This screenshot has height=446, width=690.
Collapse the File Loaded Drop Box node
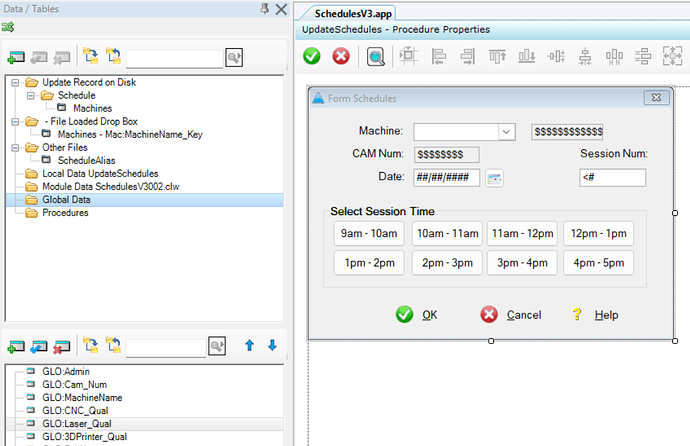[15, 122]
